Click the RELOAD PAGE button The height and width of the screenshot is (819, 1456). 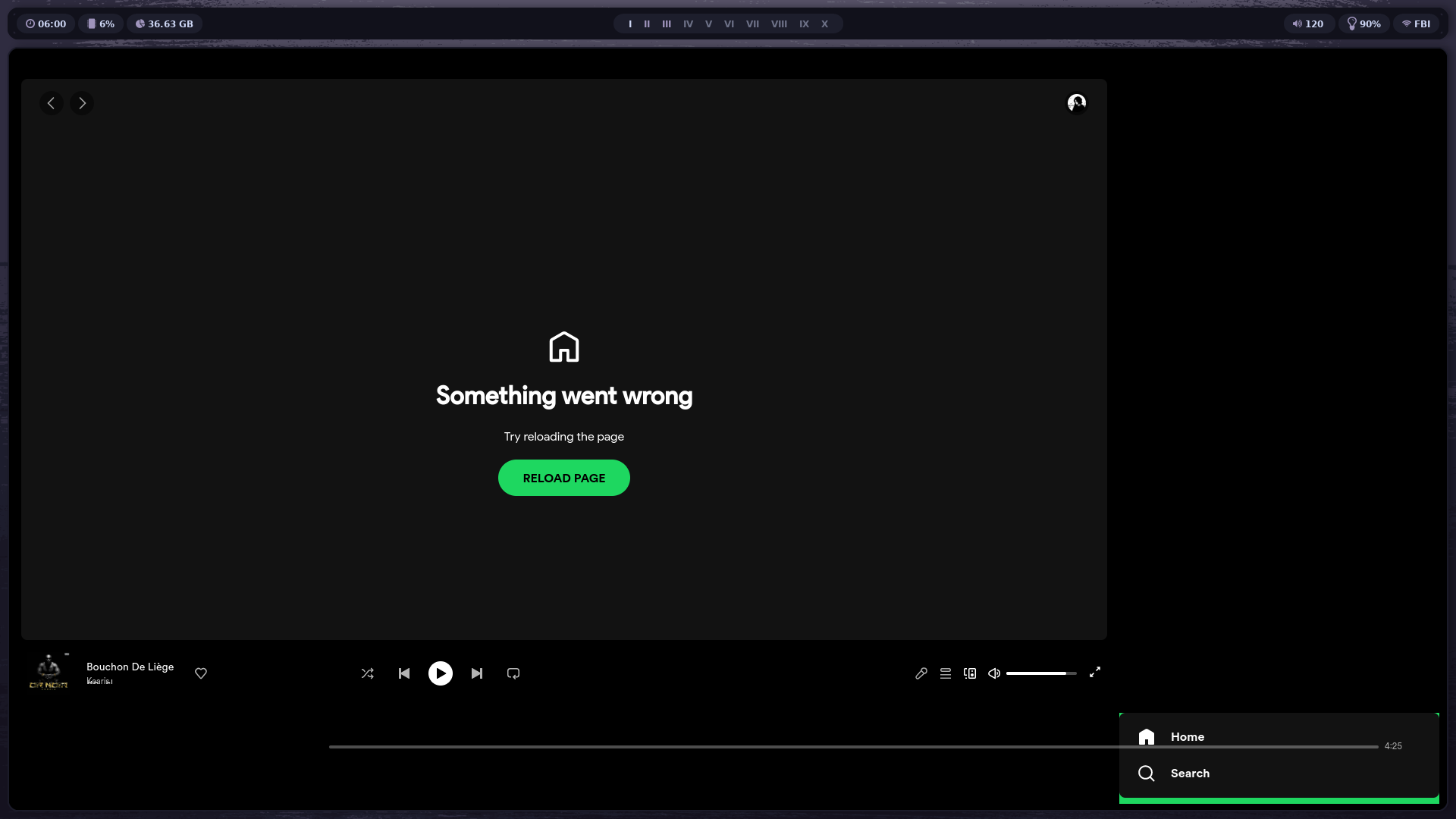click(564, 478)
